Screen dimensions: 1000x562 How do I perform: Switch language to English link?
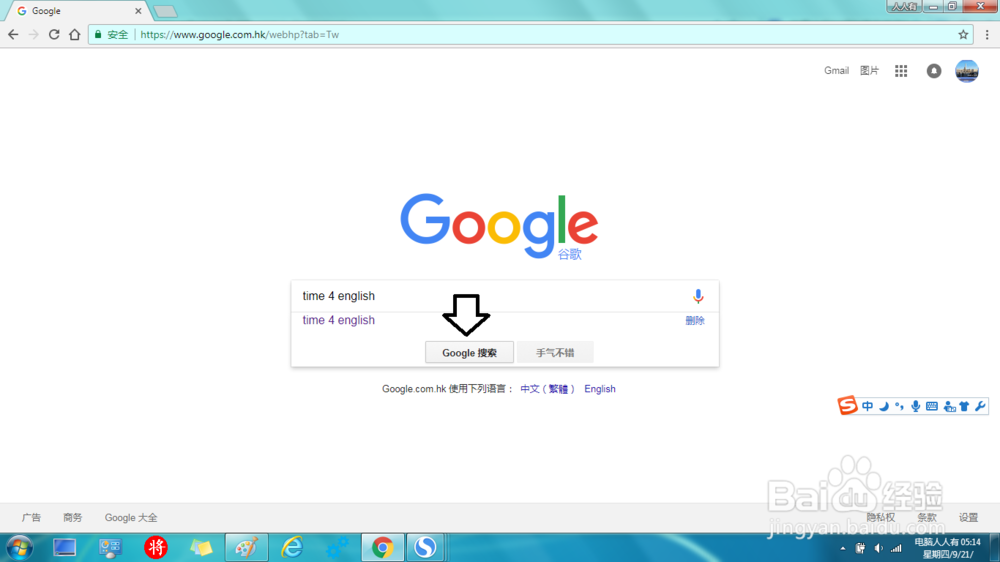point(599,388)
